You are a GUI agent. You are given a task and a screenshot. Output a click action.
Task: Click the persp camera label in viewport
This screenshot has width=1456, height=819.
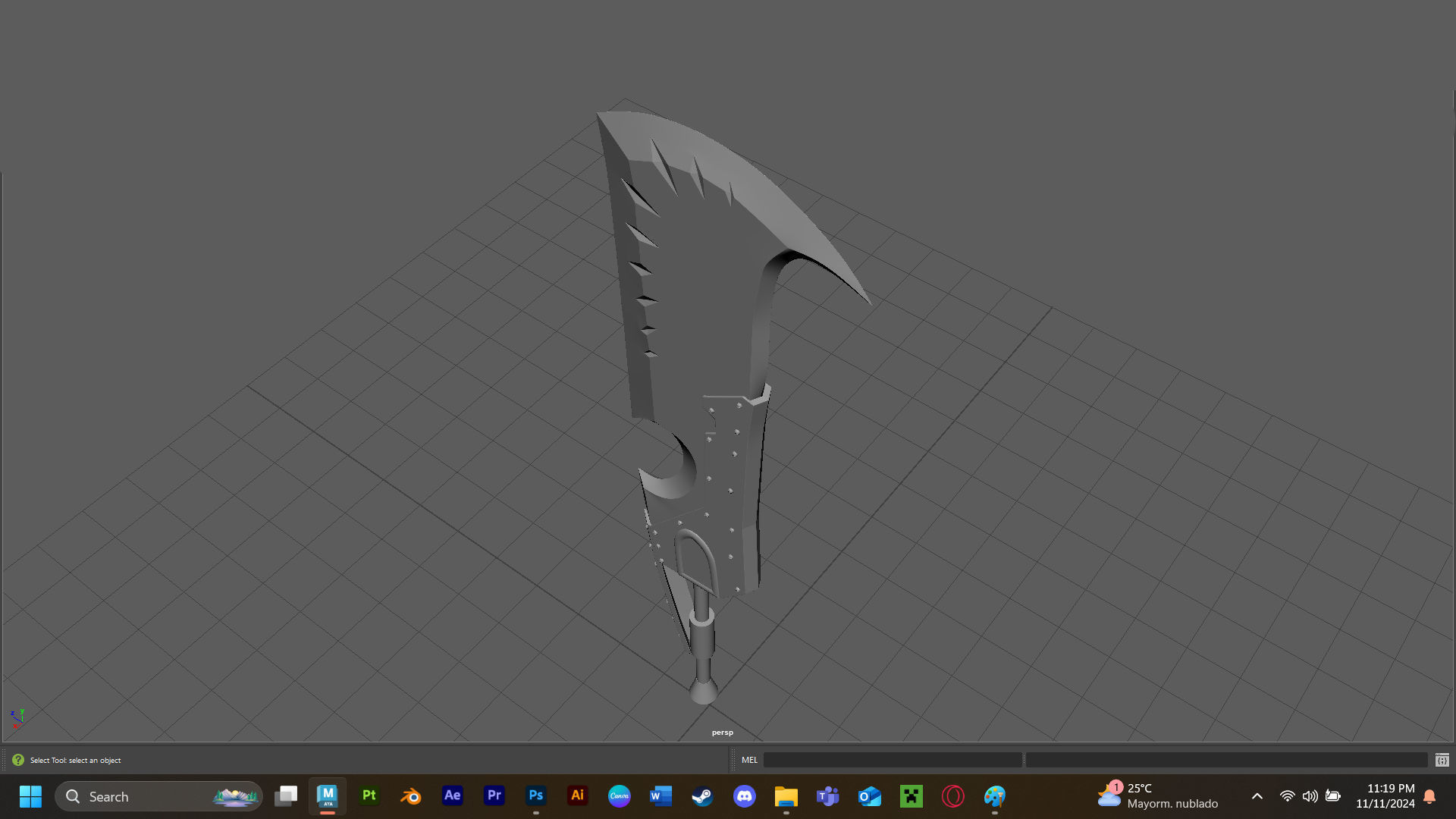pos(722,733)
